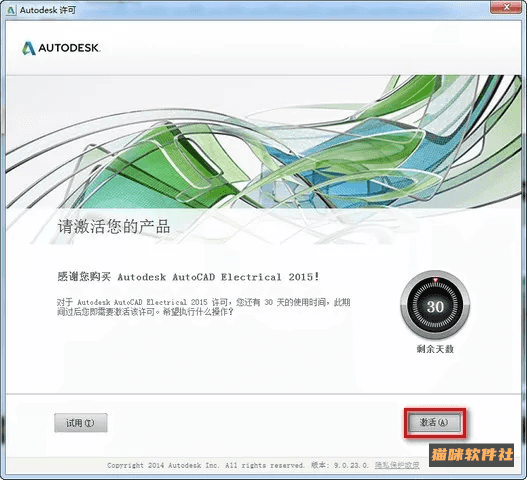Click the Copyright 2014 Autodesk Inc. footer text
The width and height of the screenshot is (527, 480).
tap(206, 466)
